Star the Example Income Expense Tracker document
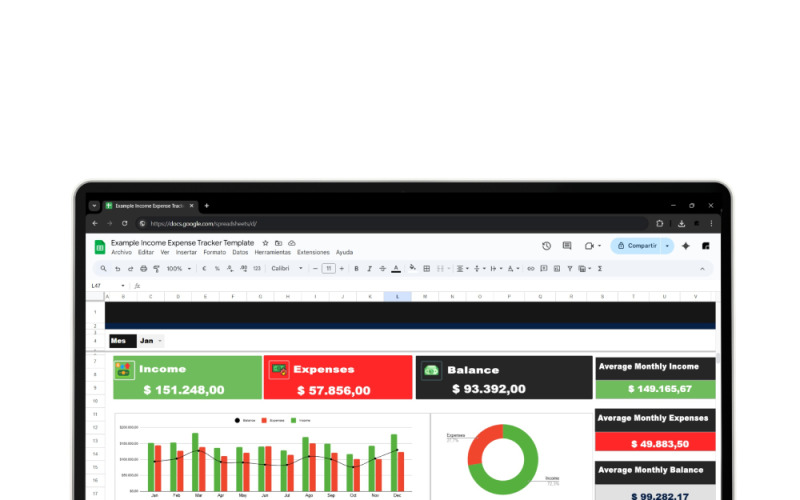 265,243
